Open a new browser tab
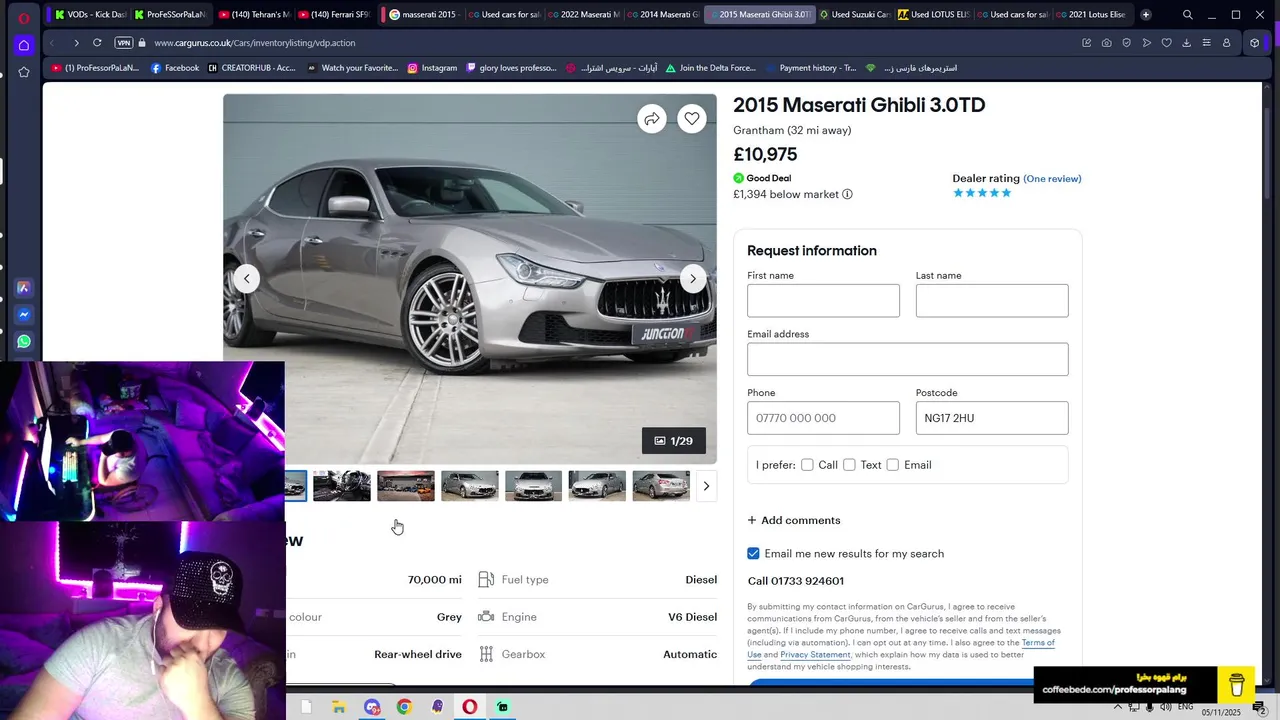 [x=1146, y=15]
